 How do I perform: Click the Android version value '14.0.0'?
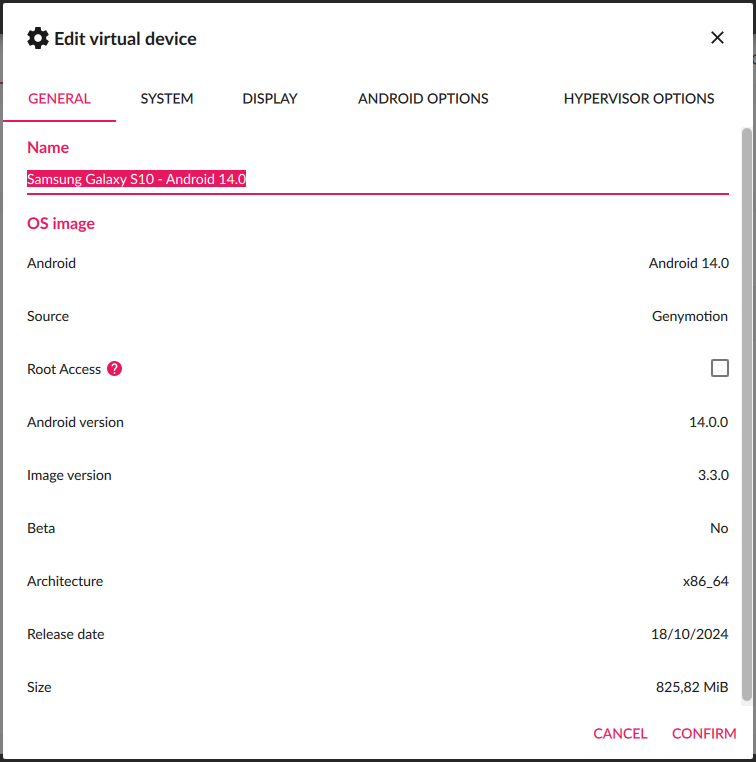(708, 422)
